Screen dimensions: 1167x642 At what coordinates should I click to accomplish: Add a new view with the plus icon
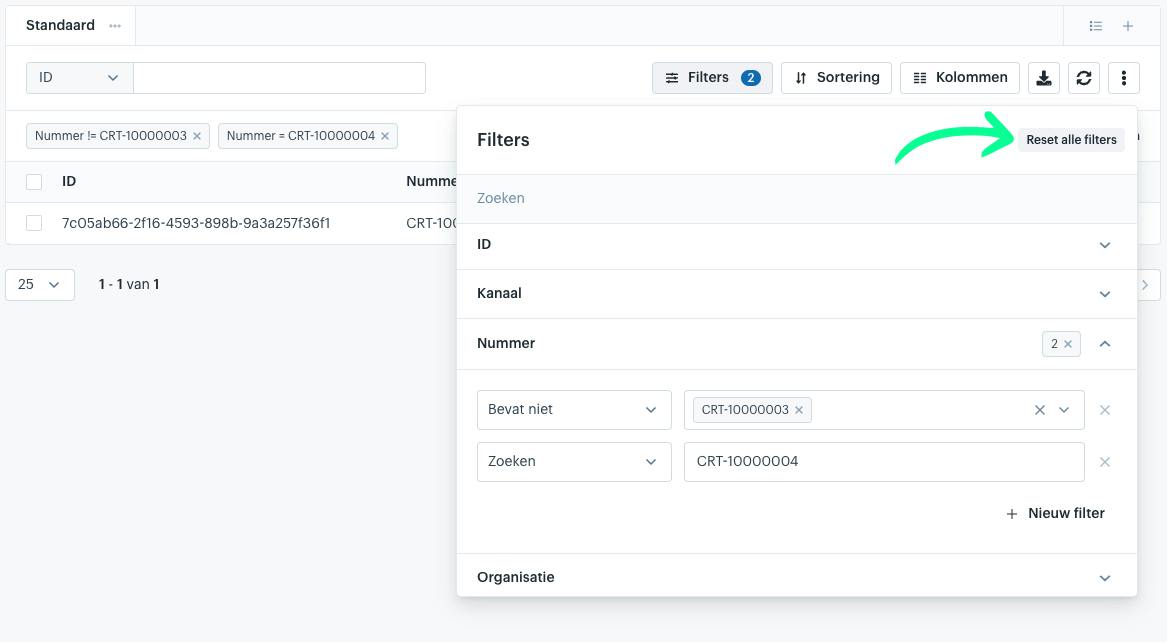click(1128, 26)
